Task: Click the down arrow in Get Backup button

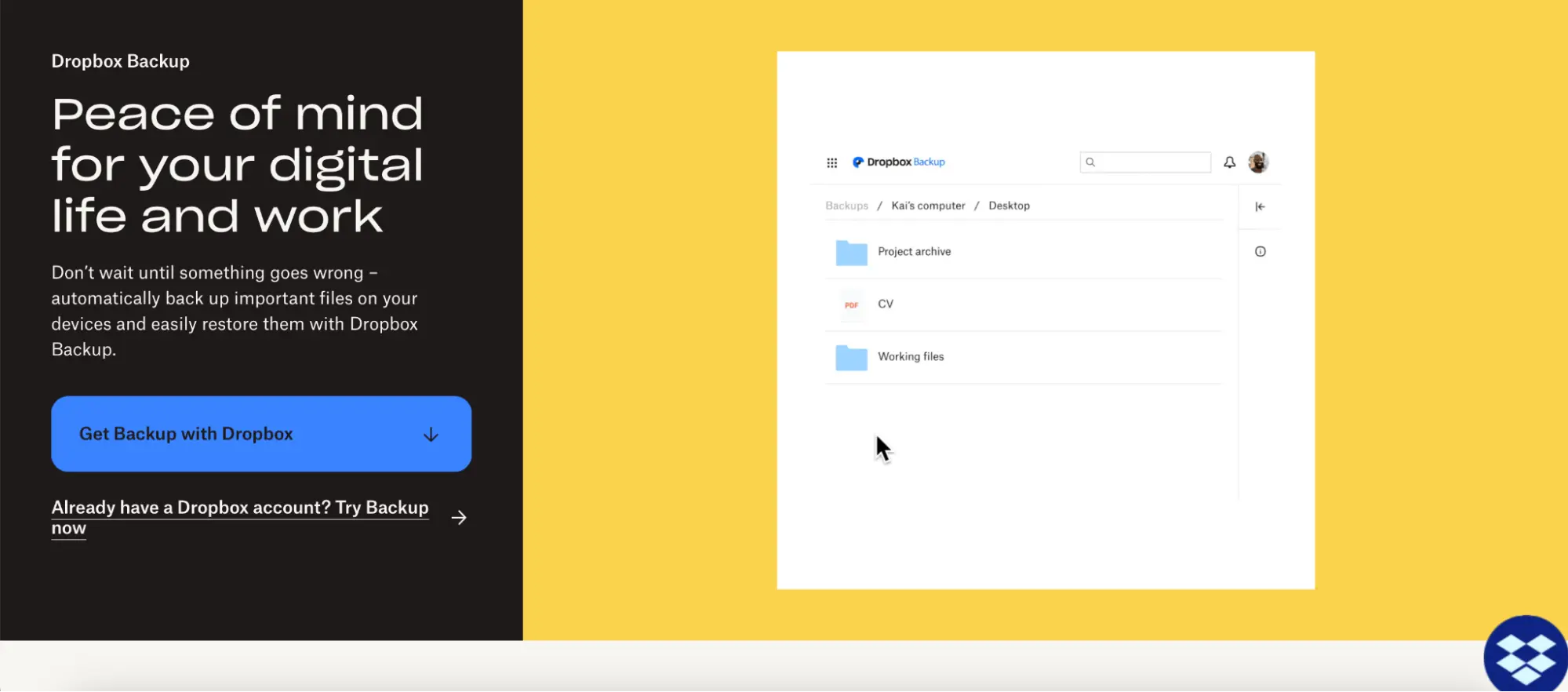Action: 431,435
